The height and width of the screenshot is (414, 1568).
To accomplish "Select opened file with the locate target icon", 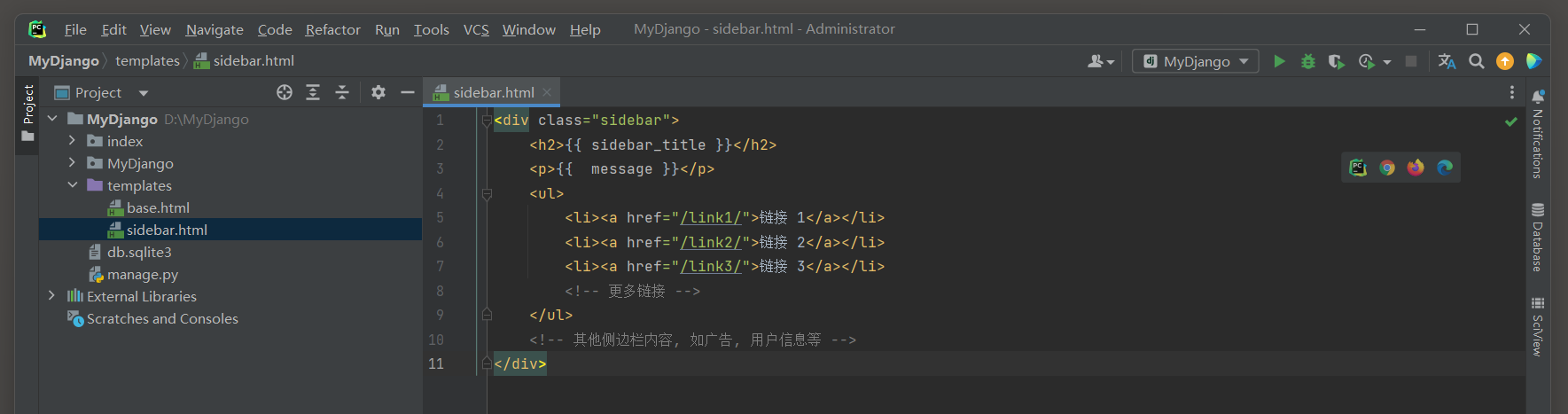I will coord(285,92).
